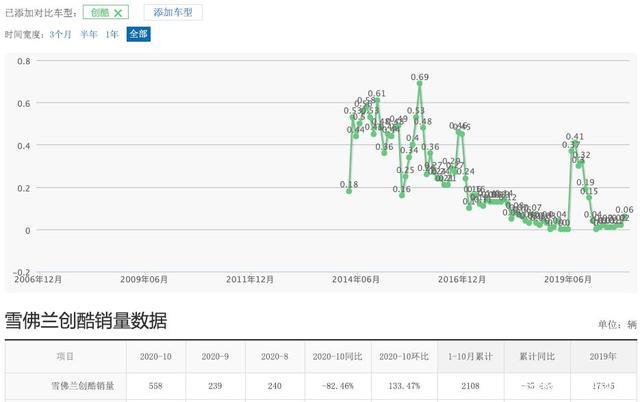The width and height of the screenshot is (640, 402).
Task: Click the 添加车型 button
Action: pos(173,12)
